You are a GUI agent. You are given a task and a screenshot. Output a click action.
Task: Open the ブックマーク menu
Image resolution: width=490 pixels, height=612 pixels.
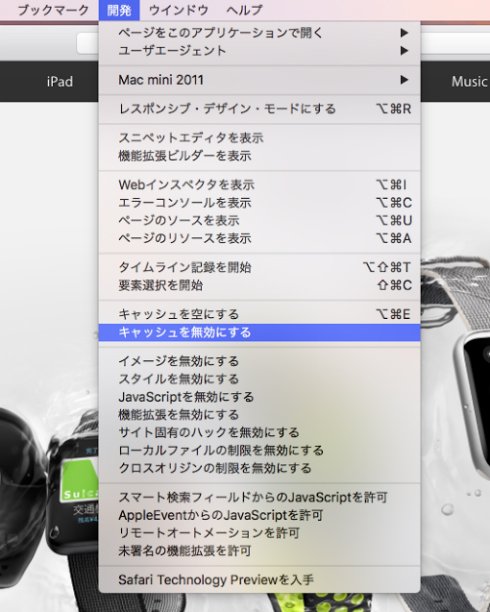coord(53,10)
